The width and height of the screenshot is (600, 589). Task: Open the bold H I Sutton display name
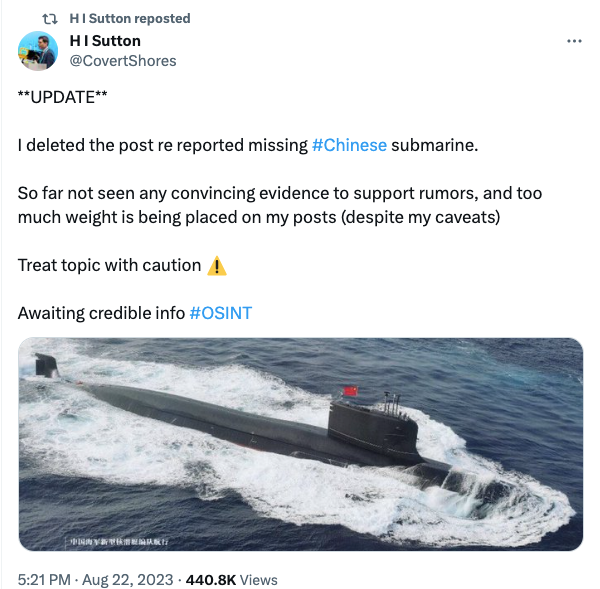tap(105, 41)
